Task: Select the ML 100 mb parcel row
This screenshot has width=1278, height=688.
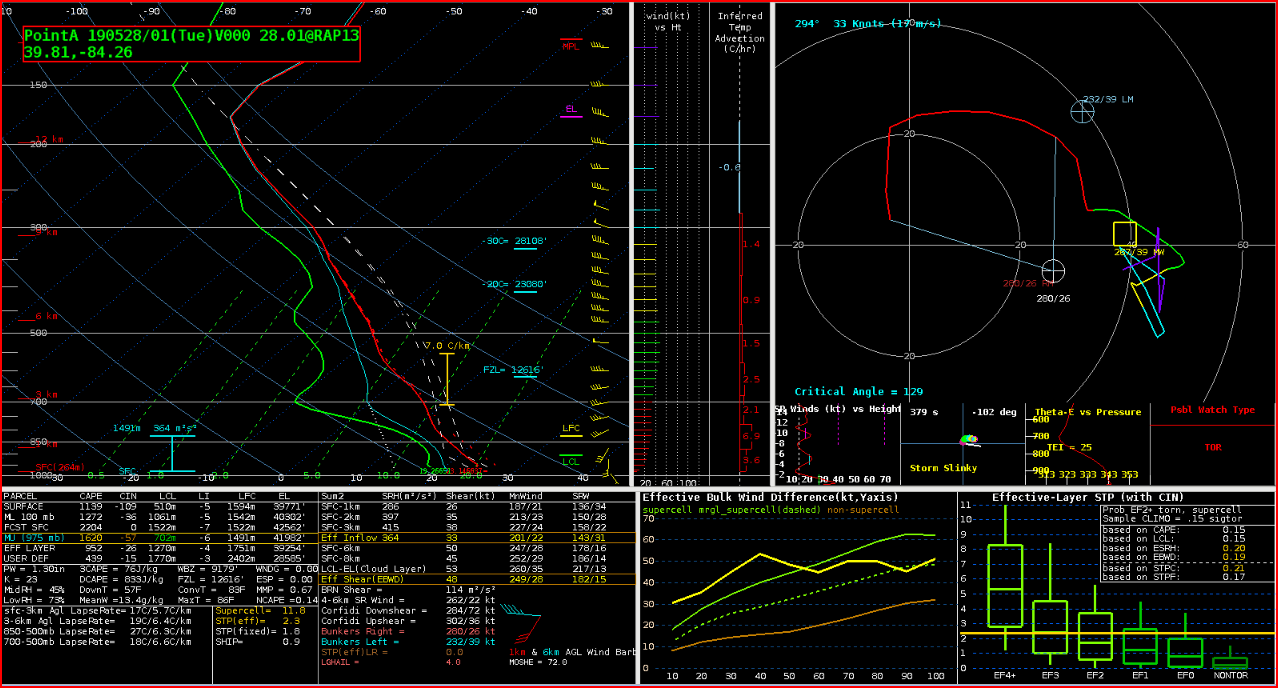Action: tap(158, 516)
